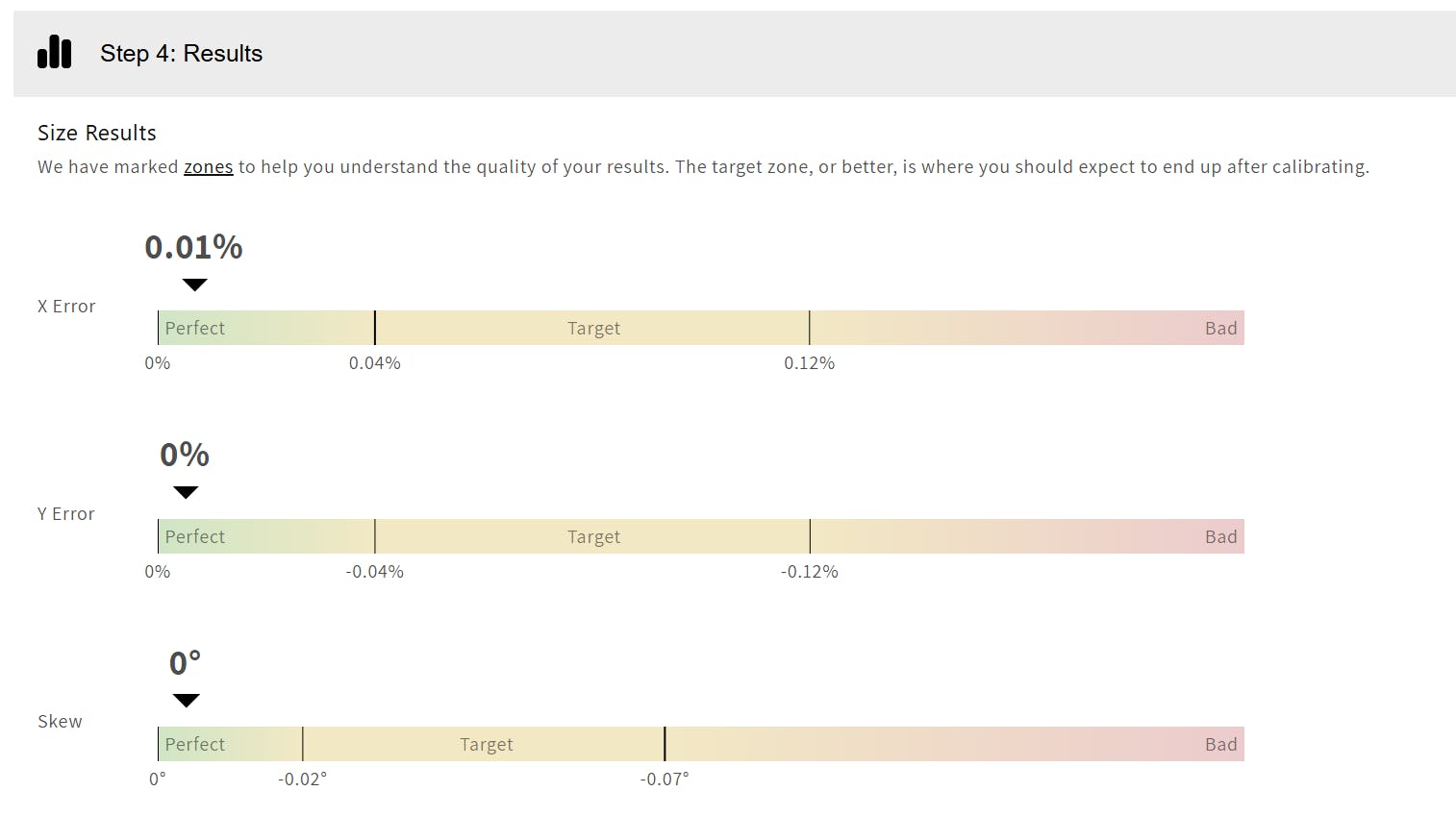Click the 0.12% threshold label under X Error
This screenshot has height=816, width=1456.
point(809,363)
